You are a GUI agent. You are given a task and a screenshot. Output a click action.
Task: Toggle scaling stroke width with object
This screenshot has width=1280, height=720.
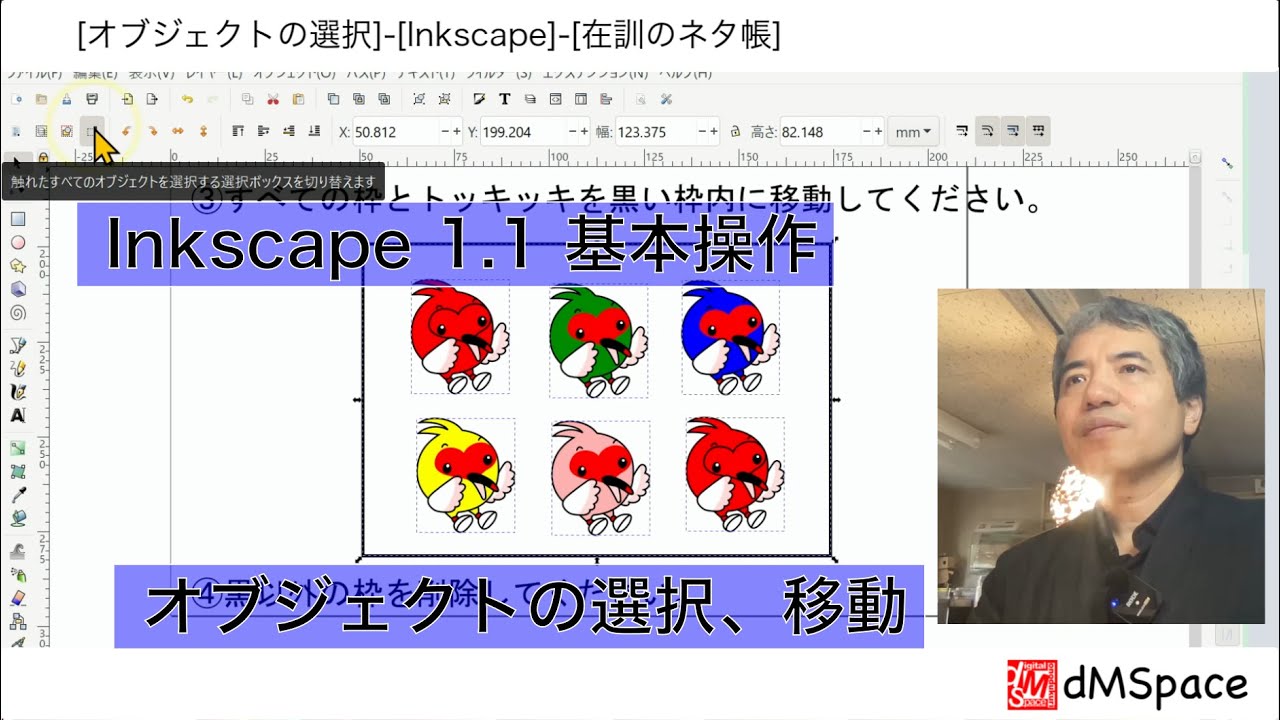(x=962, y=131)
